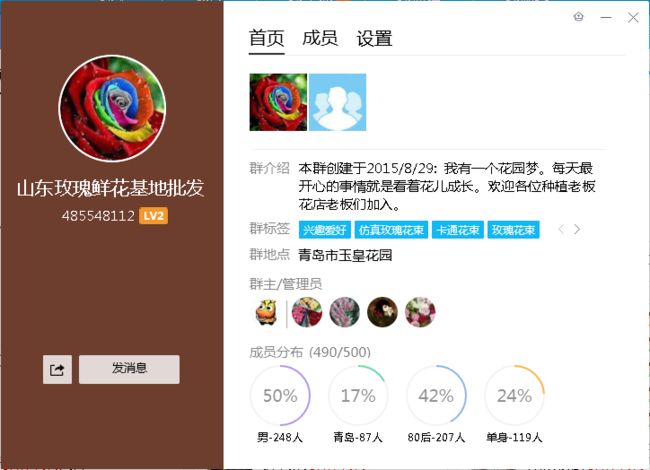Switch to the 成员 tab
650x470 pixels.
[320, 38]
